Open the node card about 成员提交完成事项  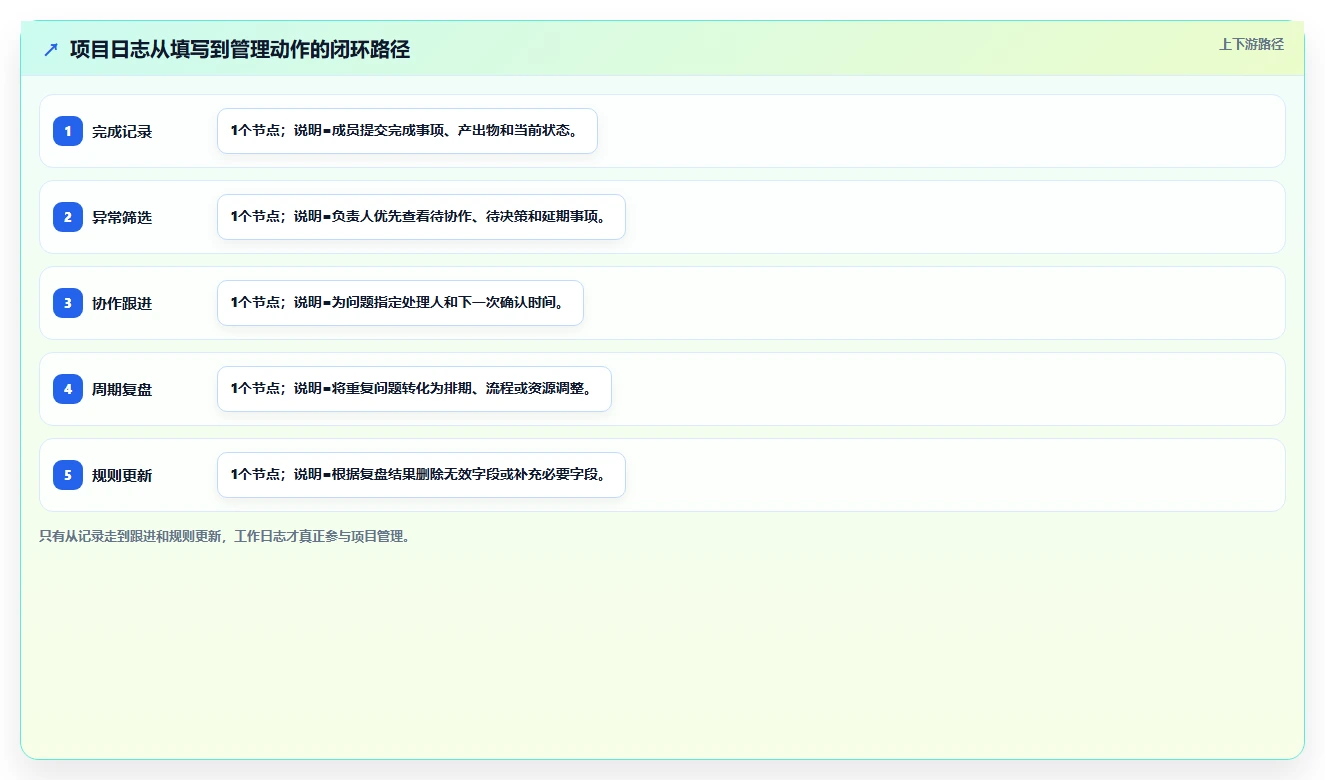click(407, 131)
